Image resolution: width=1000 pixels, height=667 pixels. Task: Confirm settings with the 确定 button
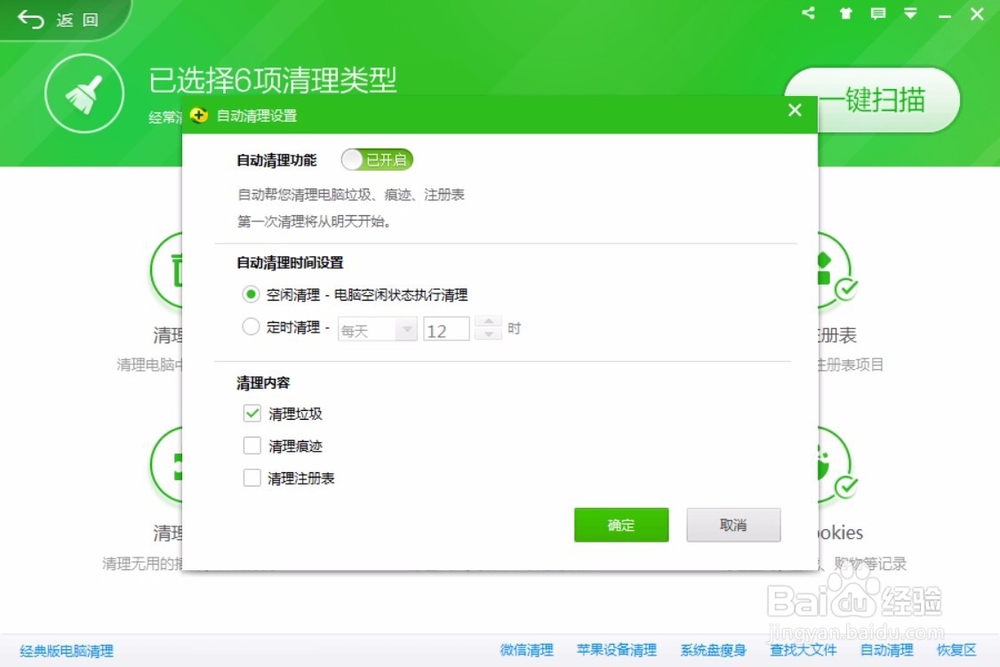tap(621, 525)
